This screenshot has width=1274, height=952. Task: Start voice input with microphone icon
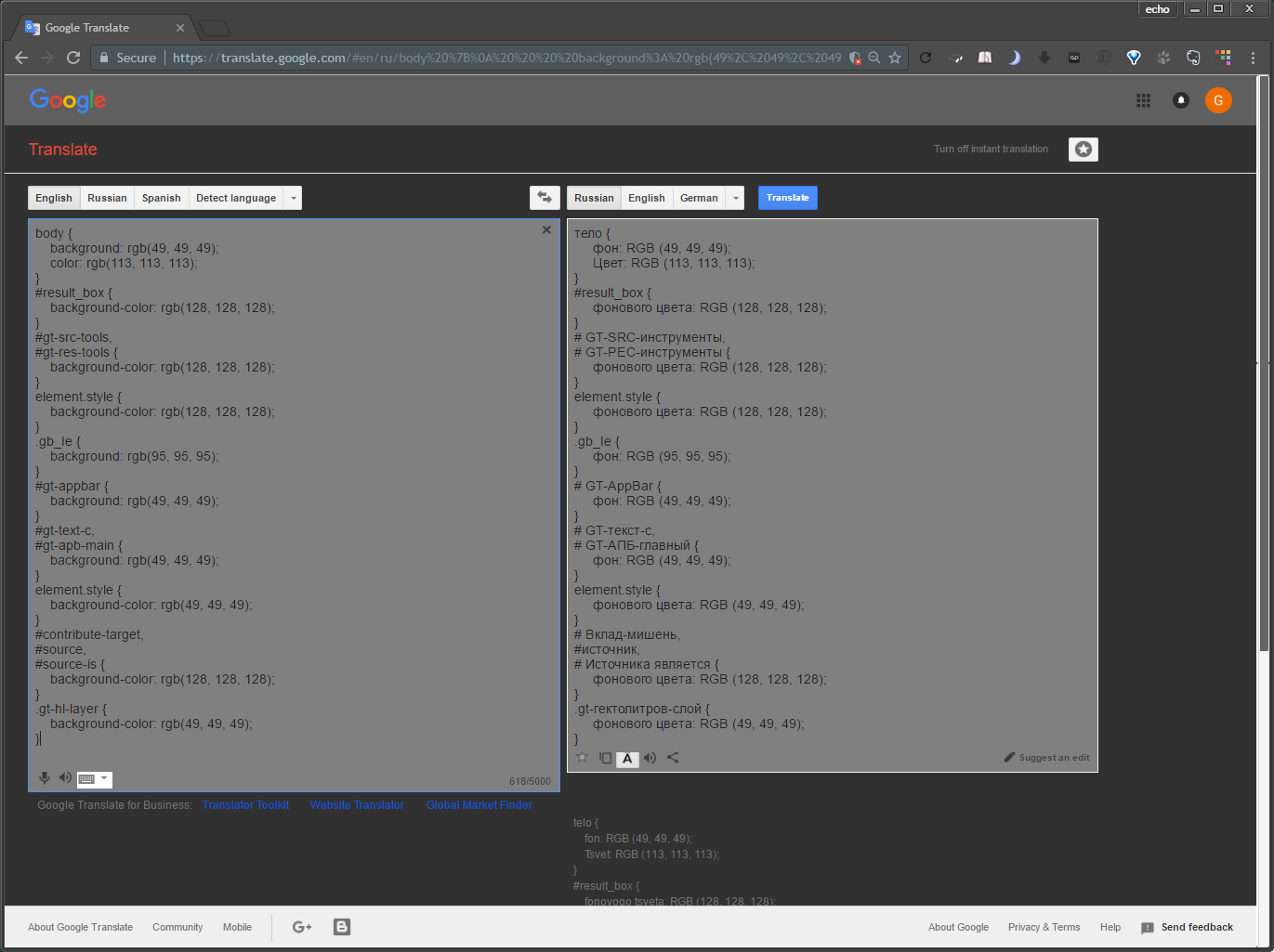pyautogui.click(x=44, y=778)
